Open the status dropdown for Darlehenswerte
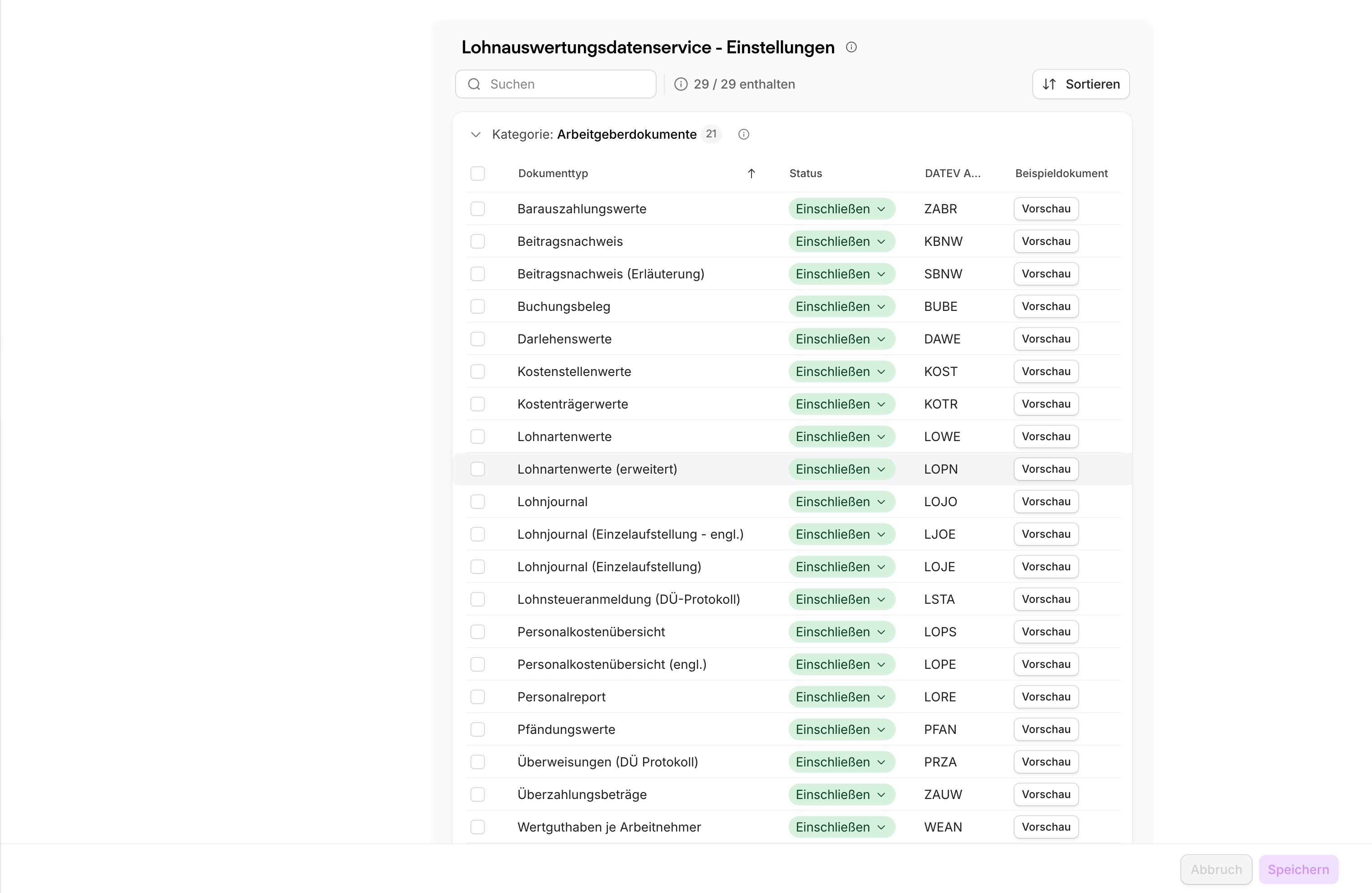1372x893 pixels. click(x=841, y=339)
